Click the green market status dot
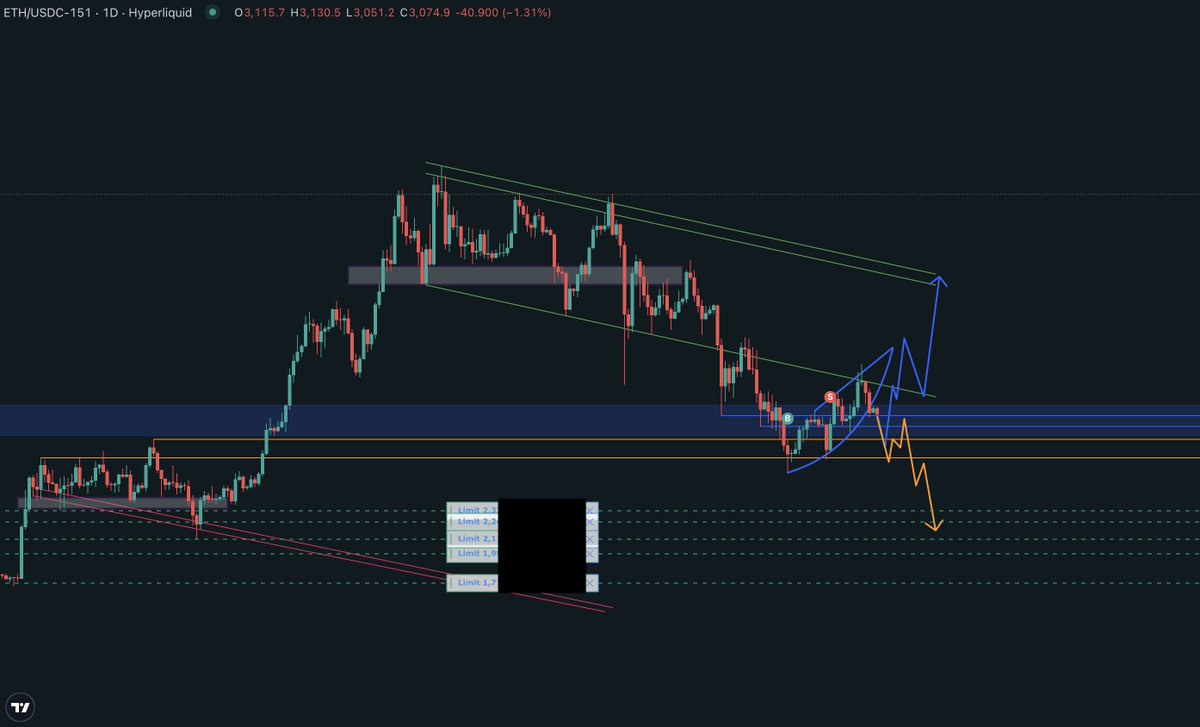1200x727 pixels. click(x=211, y=12)
